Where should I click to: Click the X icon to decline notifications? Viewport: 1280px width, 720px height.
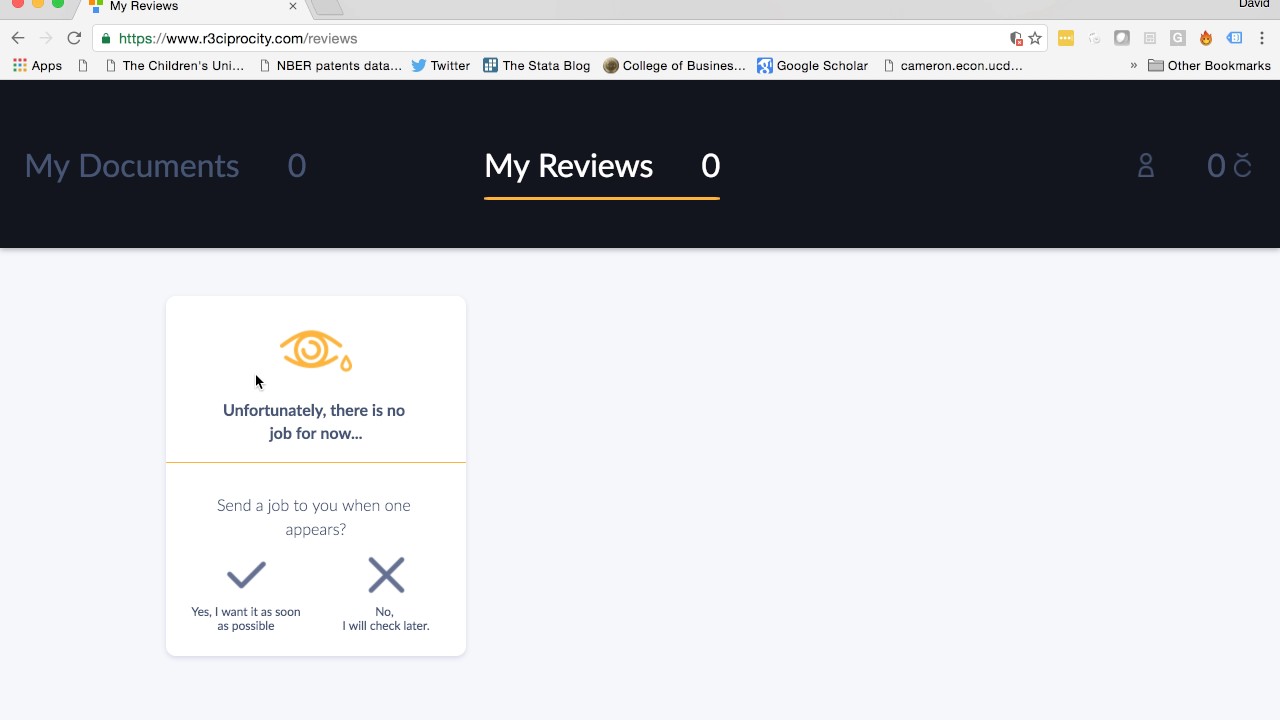pos(386,575)
